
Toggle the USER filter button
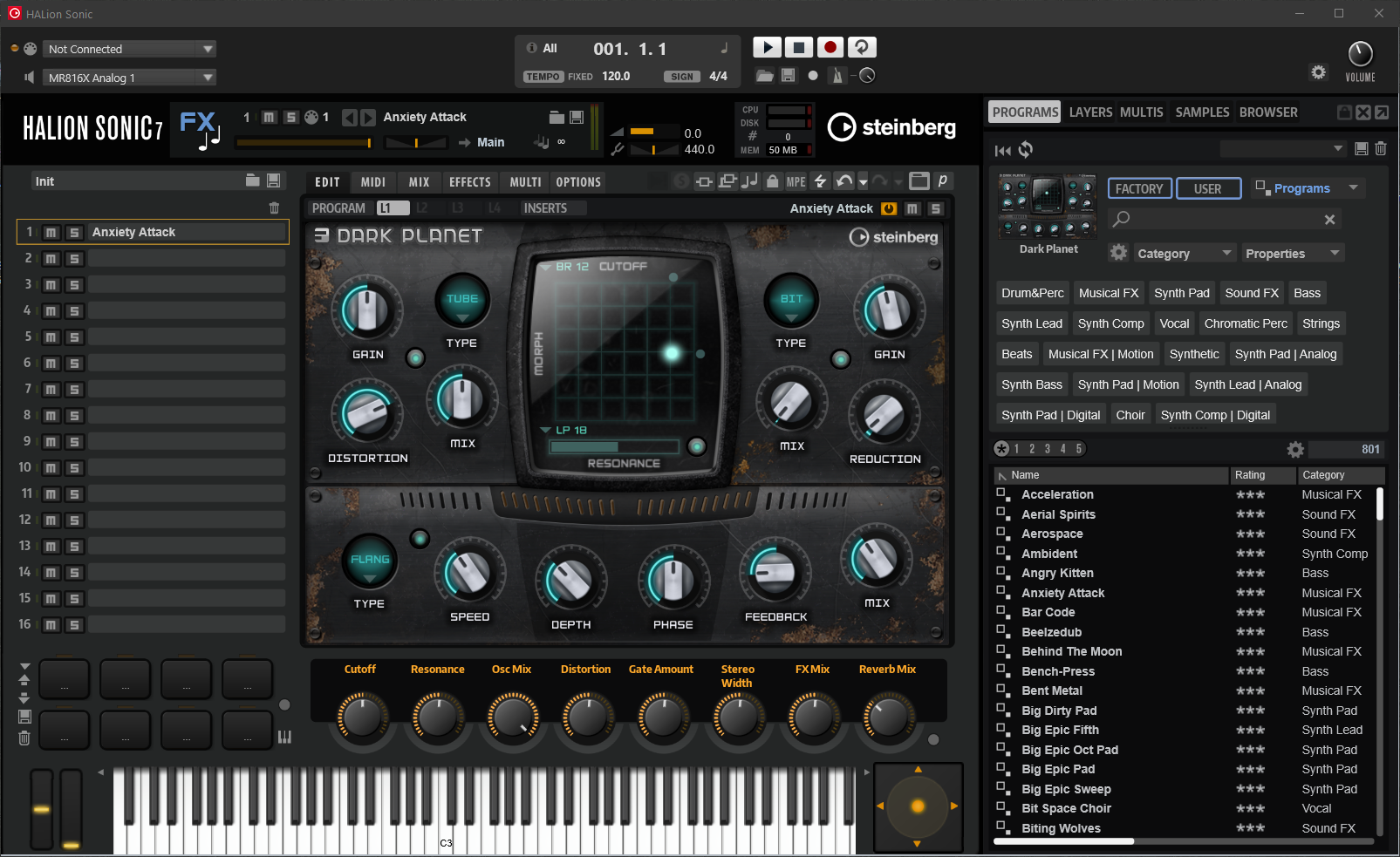pyautogui.click(x=1208, y=188)
